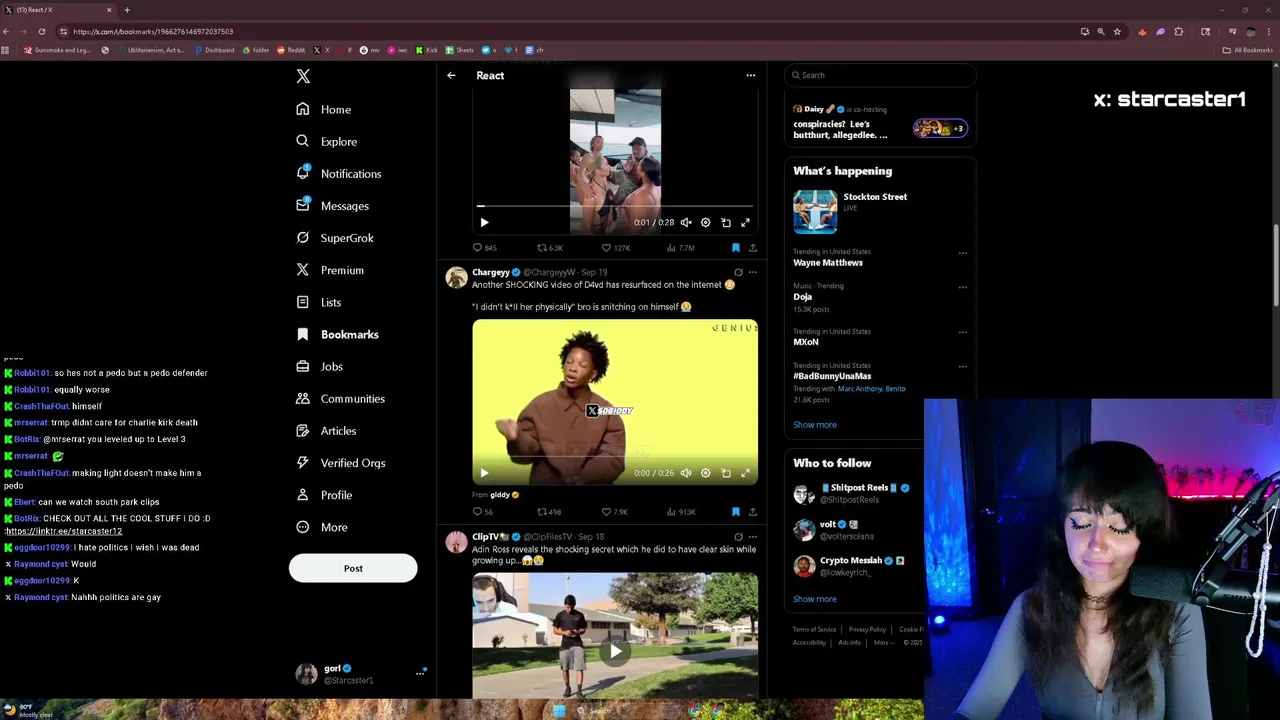Open Kick bookmark in bookmarks bar

point(427,50)
